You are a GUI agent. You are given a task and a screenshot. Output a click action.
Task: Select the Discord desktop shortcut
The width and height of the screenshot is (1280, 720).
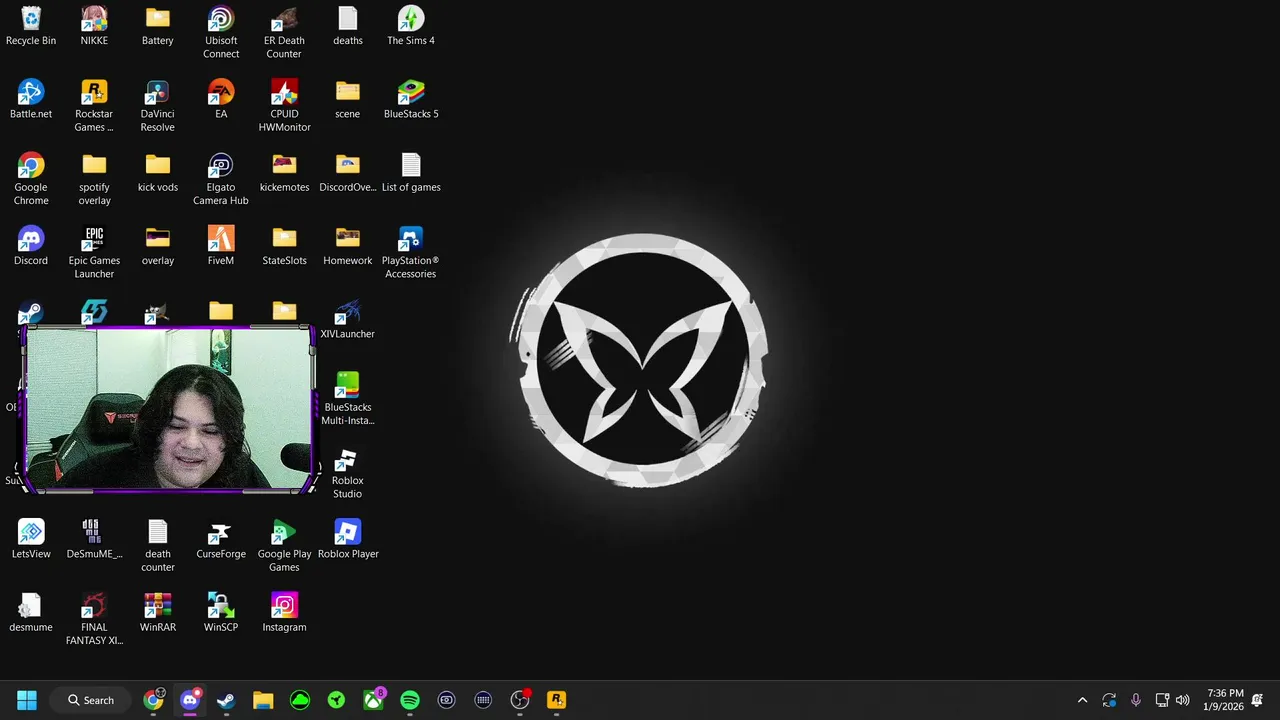click(31, 246)
